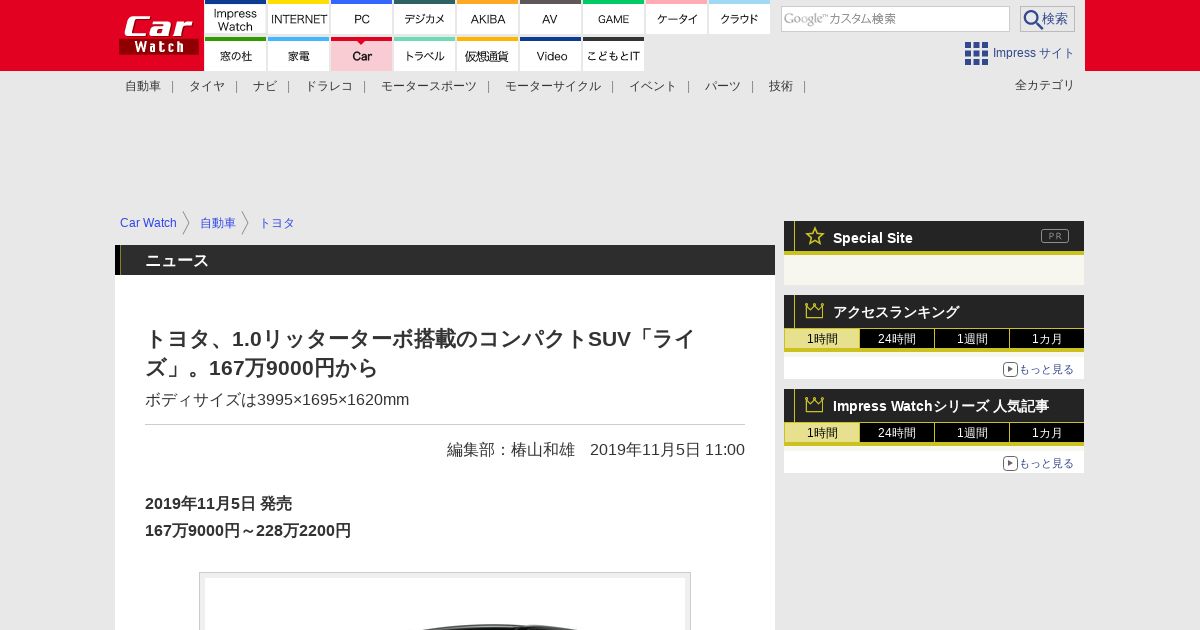Click the 2019年11月5日 発売 text

pos(218,504)
